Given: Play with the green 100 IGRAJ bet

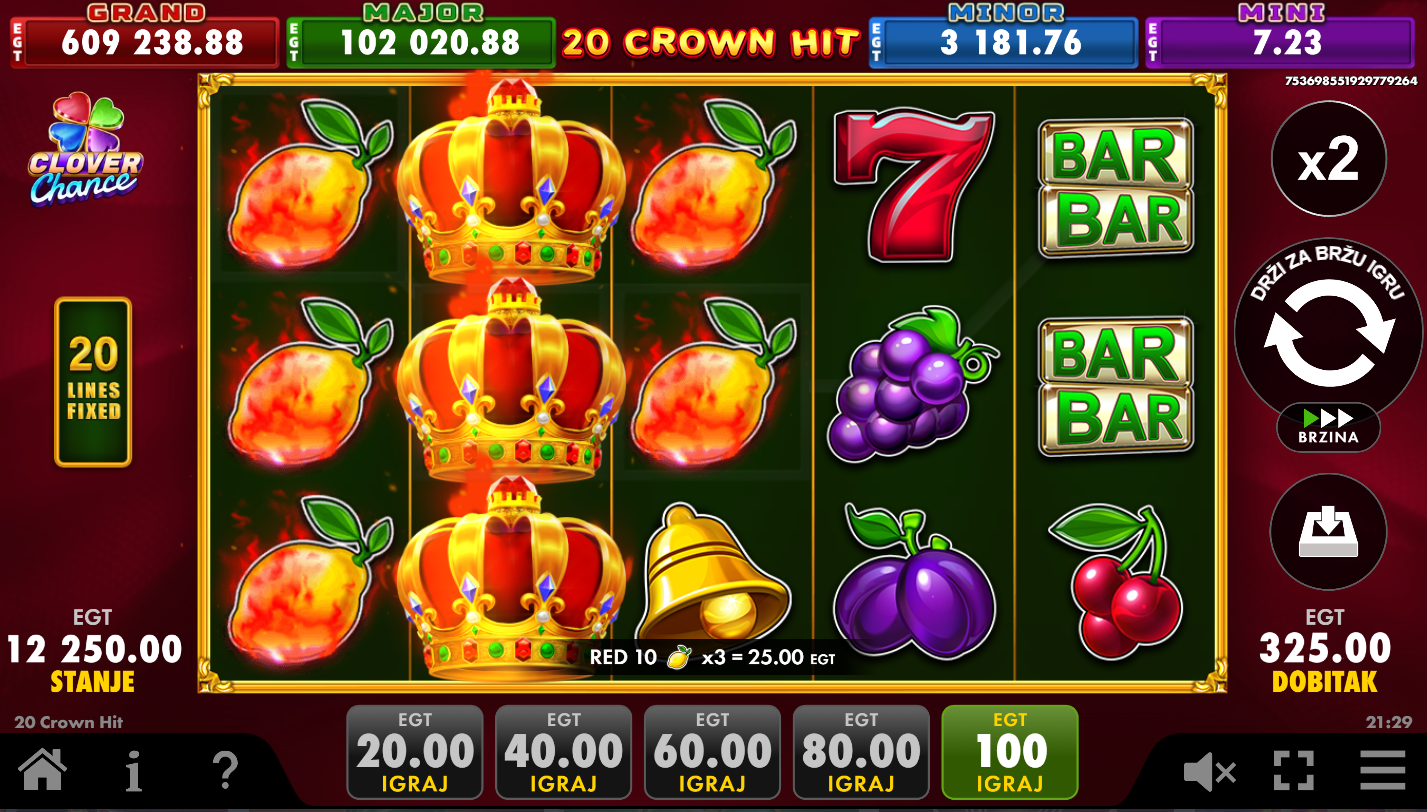Looking at the screenshot, I should (x=1010, y=752).
